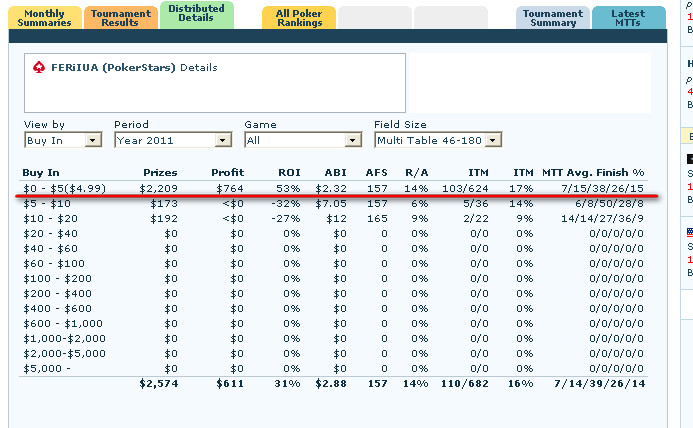The image size is (693, 428).
Task: Click the PokerStars spade icon
Action: click(39, 68)
